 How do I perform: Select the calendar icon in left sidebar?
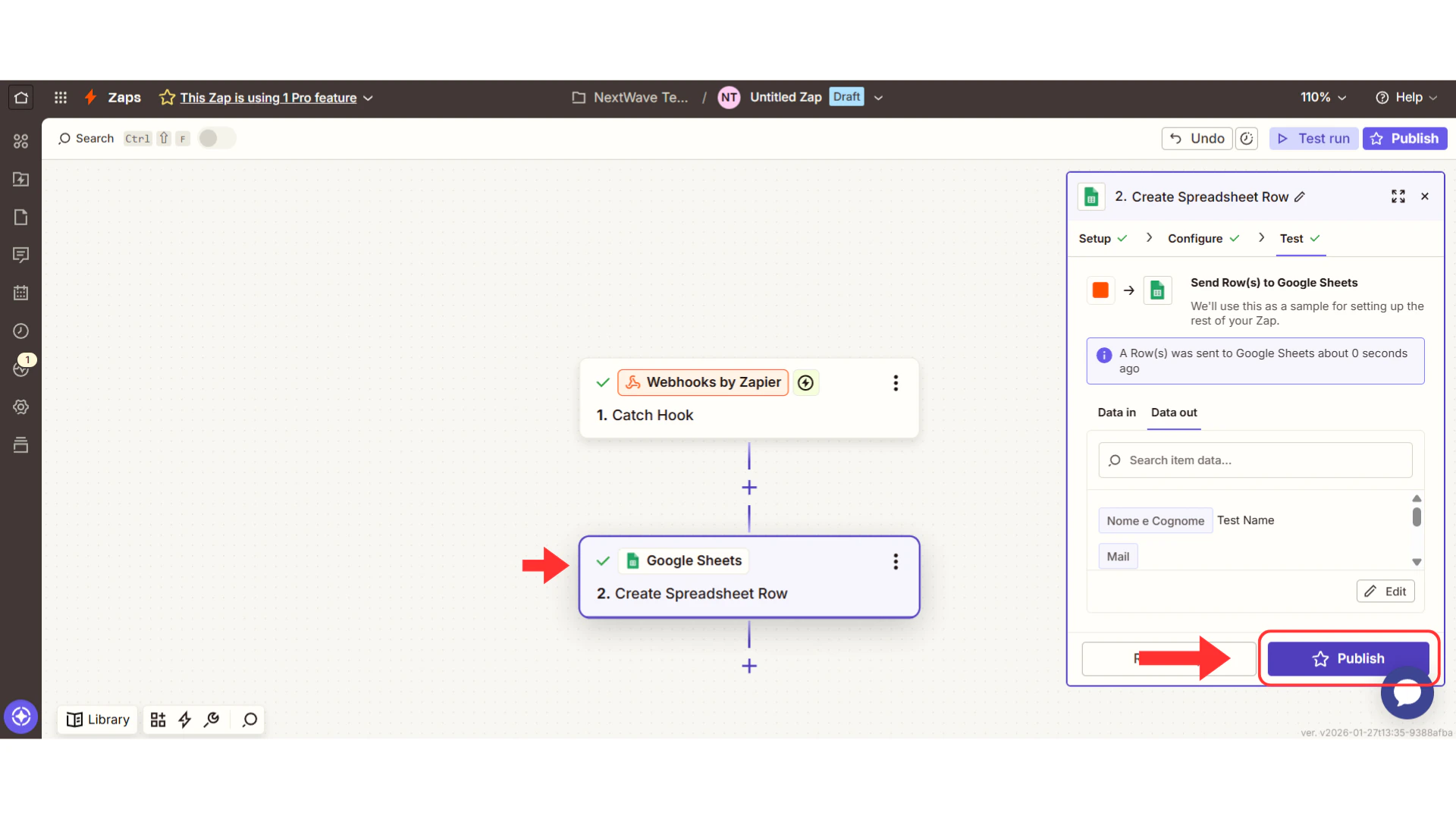click(20, 292)
